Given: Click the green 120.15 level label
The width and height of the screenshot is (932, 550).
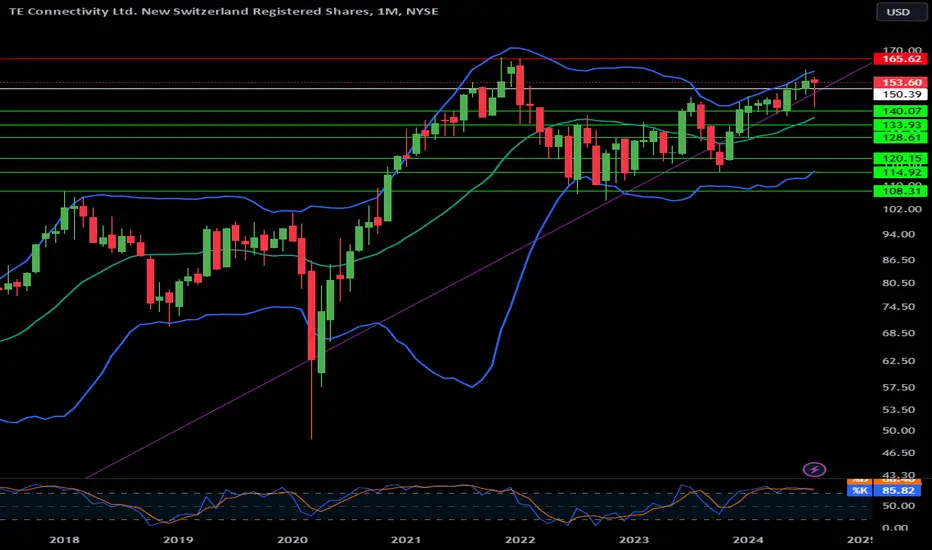Looking at the screenshot, I should (901, 158).
